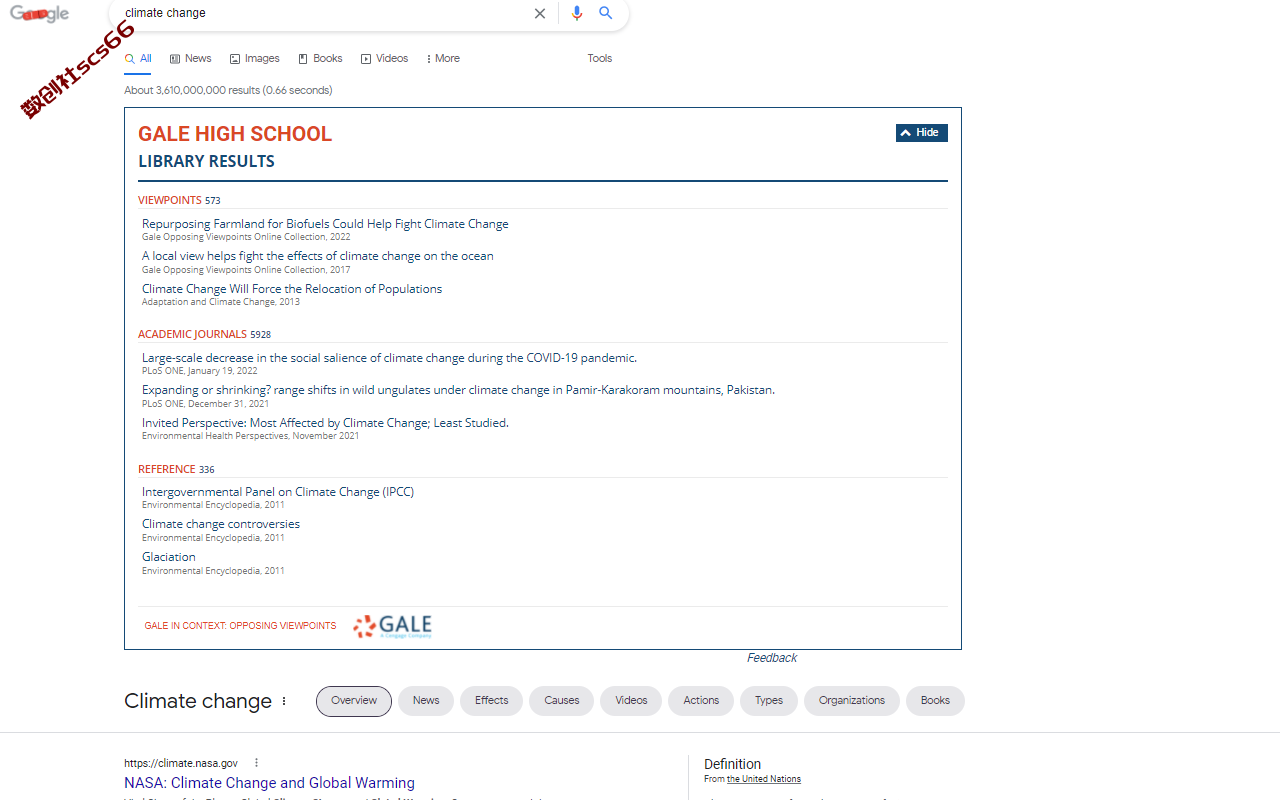Open the United Nations definition source link
Screen dimensions: 1280x800
(764, 779)
